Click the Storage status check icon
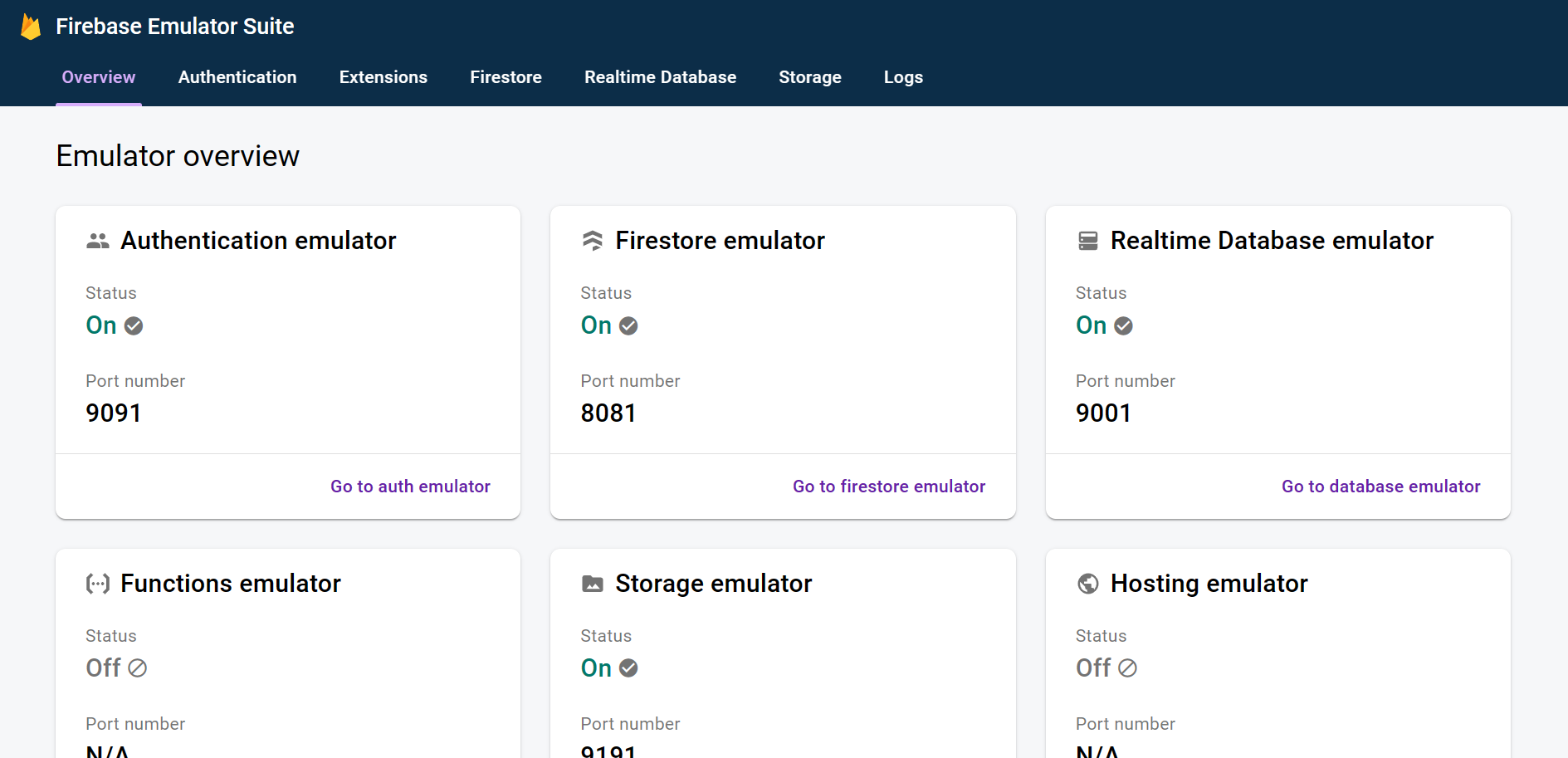The image size is (1568, 758). [628, 668]
